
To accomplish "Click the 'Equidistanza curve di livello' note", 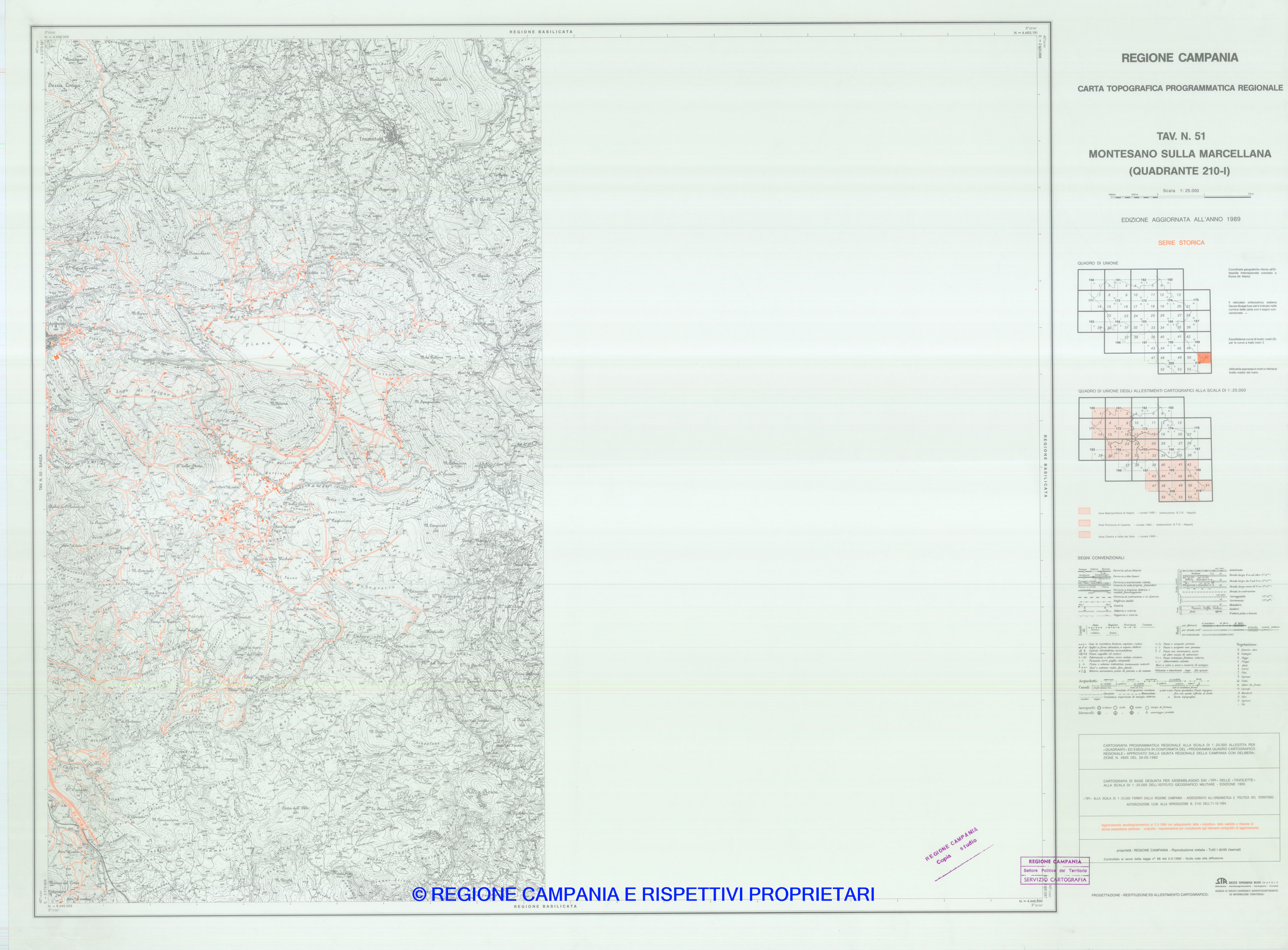I will 1253,341.
